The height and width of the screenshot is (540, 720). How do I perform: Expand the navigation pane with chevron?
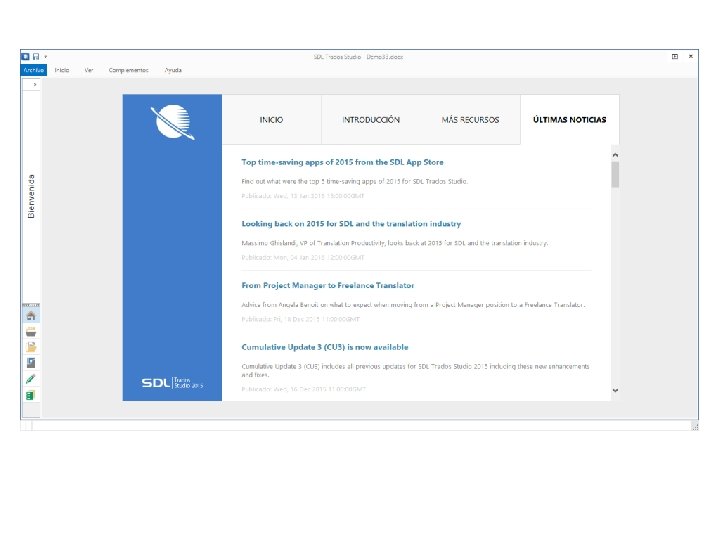coord(35,84)
